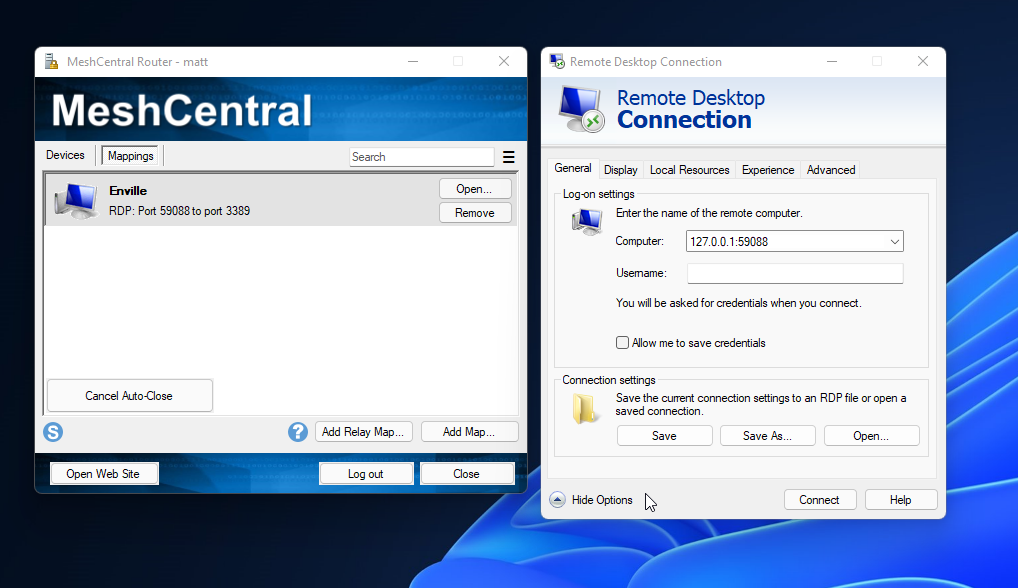Image resolution: width=1018 pixels, height=588 pixels.
Task: Click inside the Search field
Action: pos(420,156)
